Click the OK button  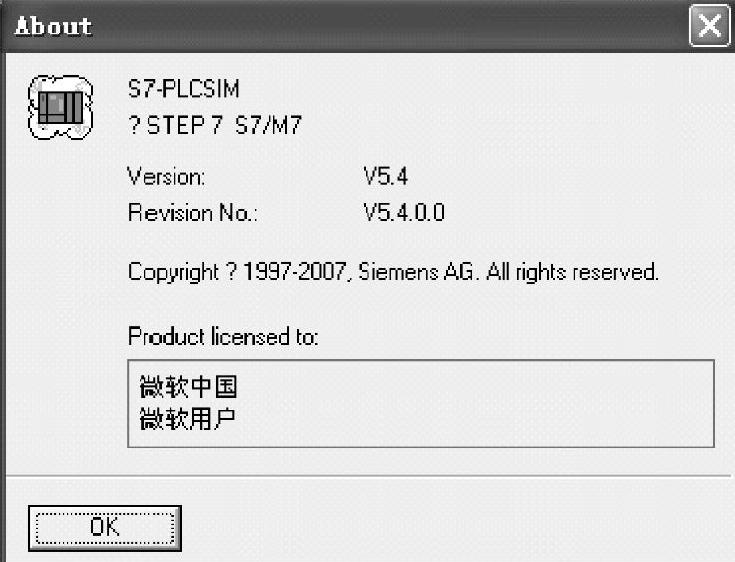point(105,528)
